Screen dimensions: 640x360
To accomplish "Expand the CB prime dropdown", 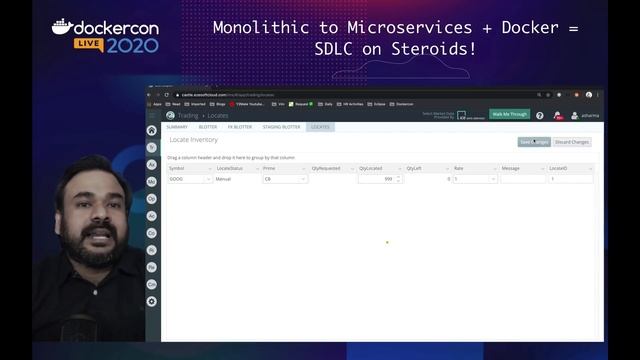I will coord(303,179).
